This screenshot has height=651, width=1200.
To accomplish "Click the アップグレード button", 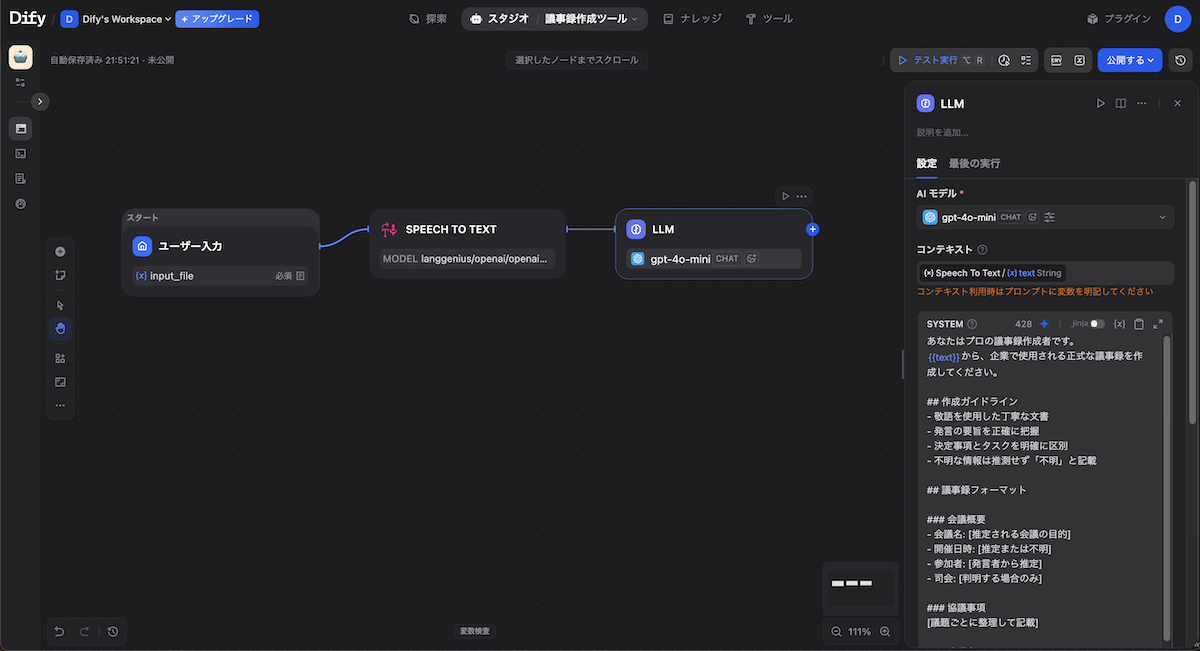I will (x=217, y=19).
